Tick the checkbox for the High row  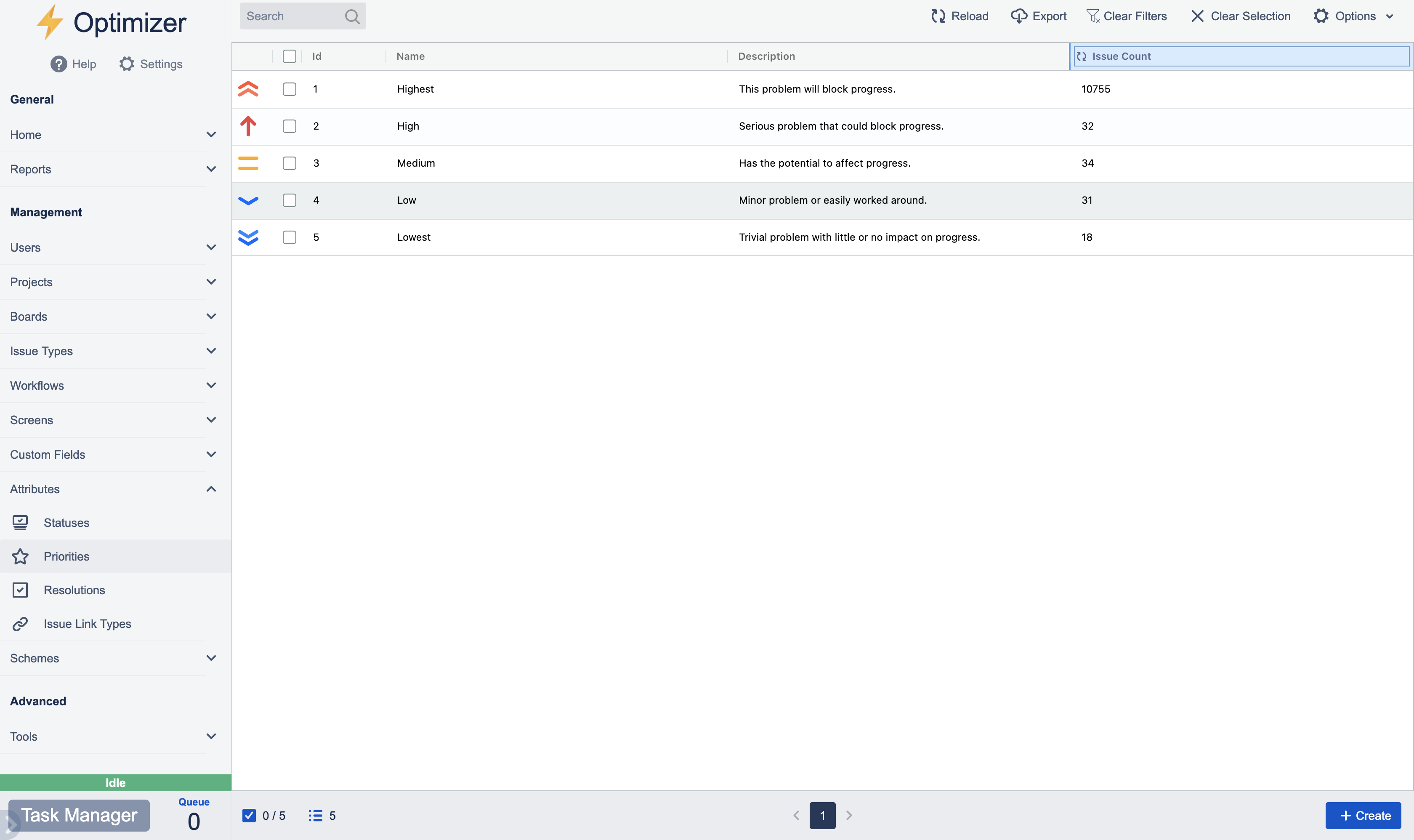tap(289, 126)
